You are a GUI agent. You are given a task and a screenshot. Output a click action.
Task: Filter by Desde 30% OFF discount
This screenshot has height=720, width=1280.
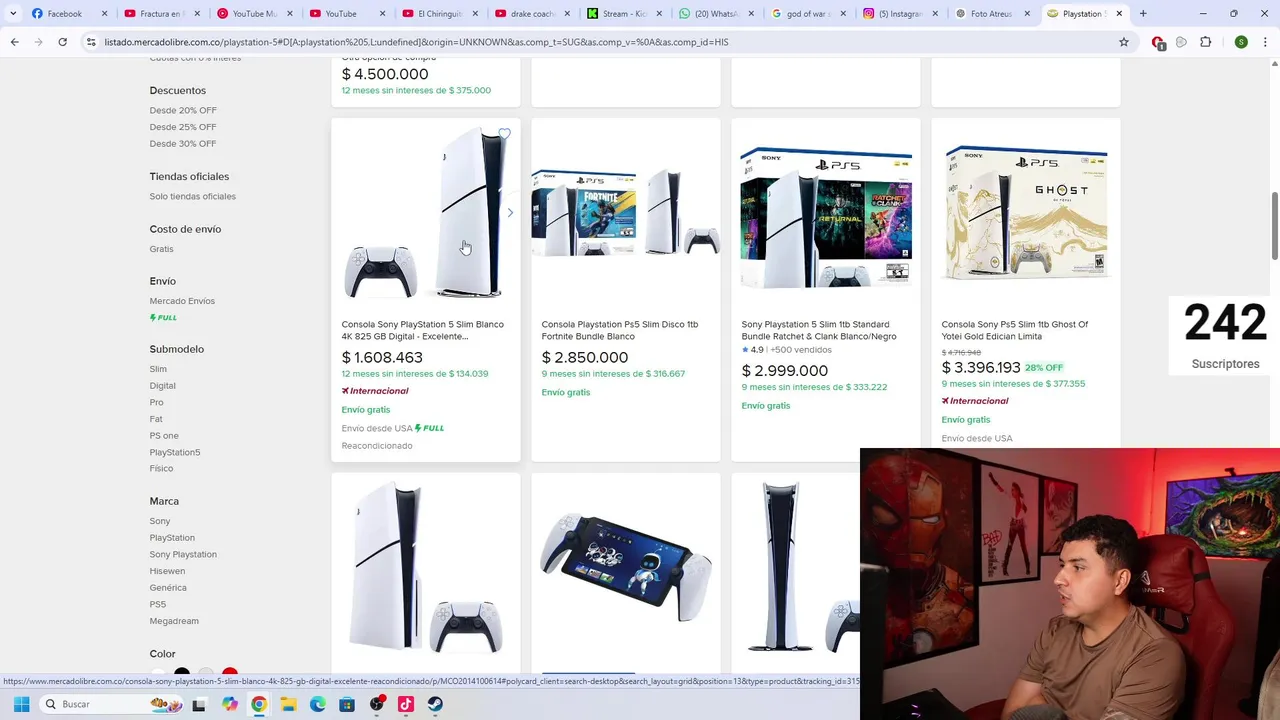coord(183,144)
